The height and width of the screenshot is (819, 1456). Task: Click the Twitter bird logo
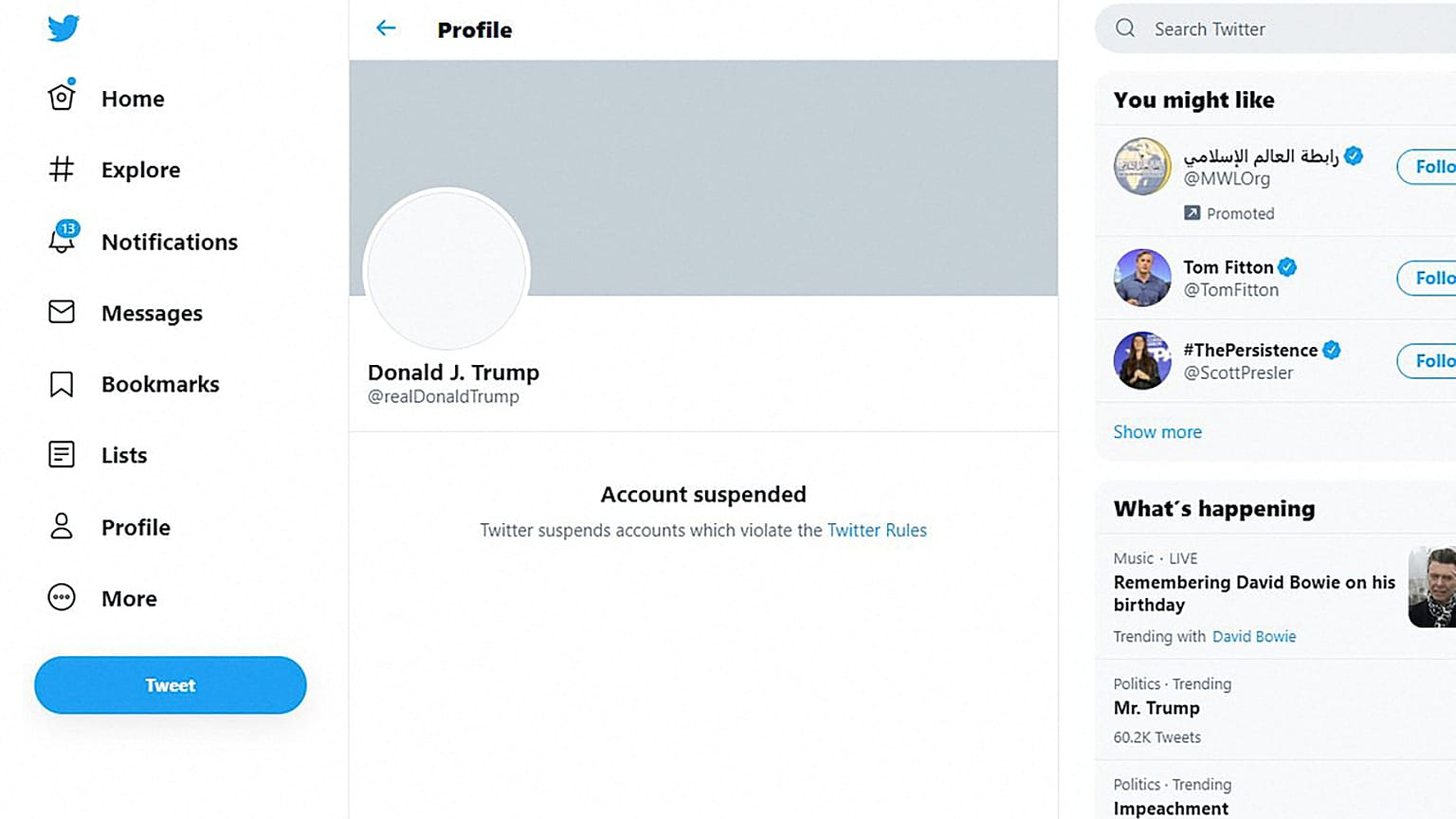pos(64,27)
